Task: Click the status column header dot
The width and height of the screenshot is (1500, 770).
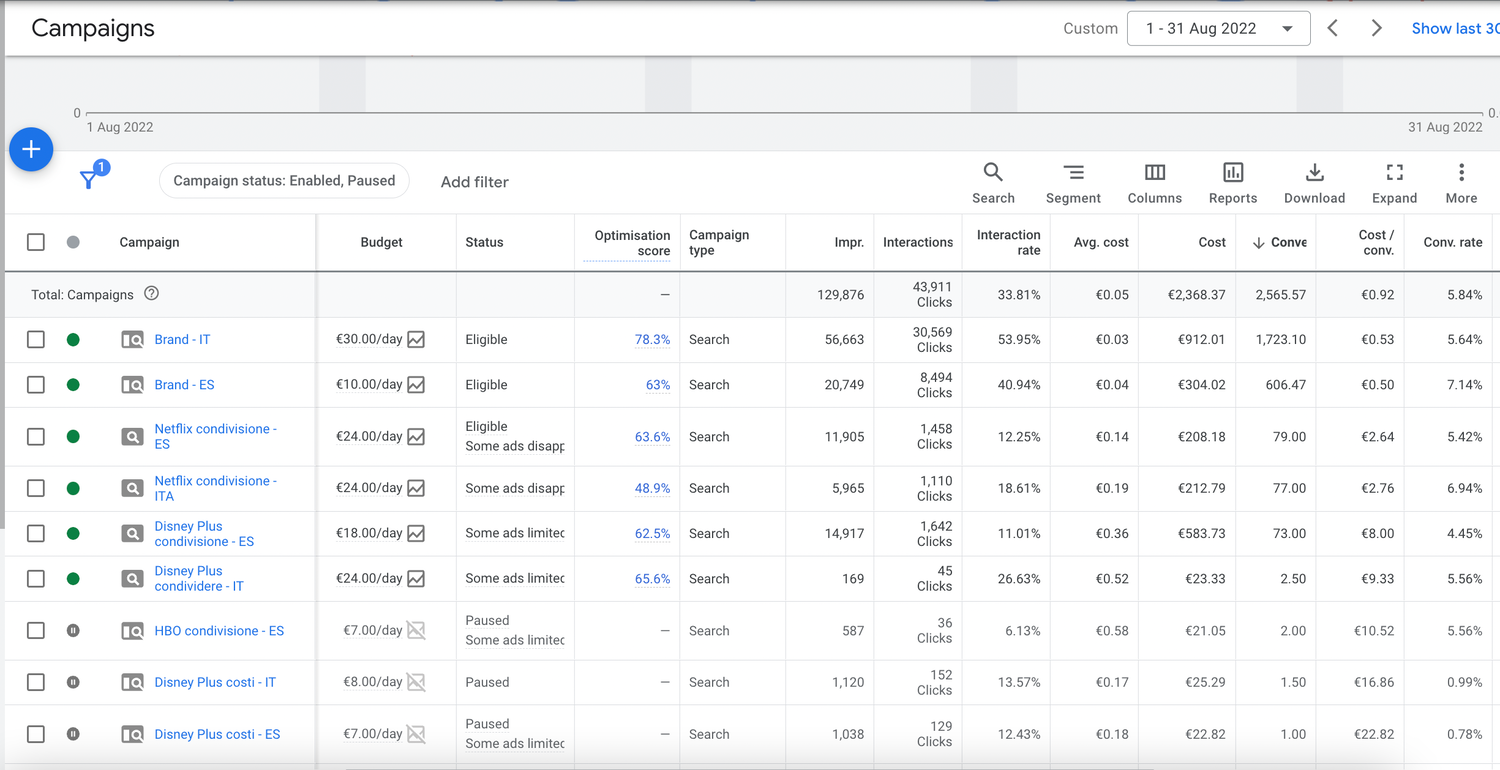Action: [73, 242]
